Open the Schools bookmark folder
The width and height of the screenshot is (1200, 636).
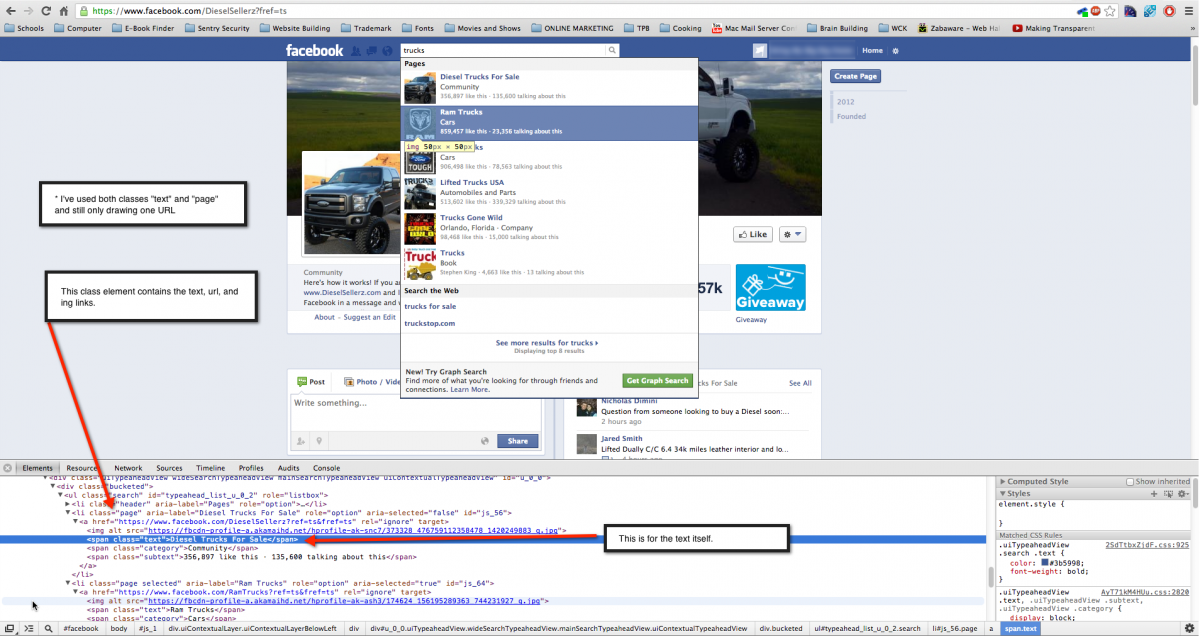pos(25,29)
